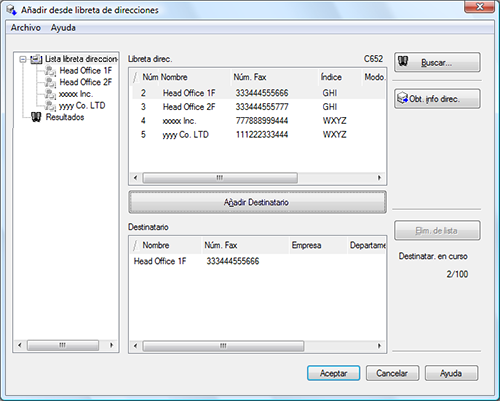500x401 pixels.
Task: Click the address book list horizontal scrollbar thumb
Action: click(x=220, y=178)
